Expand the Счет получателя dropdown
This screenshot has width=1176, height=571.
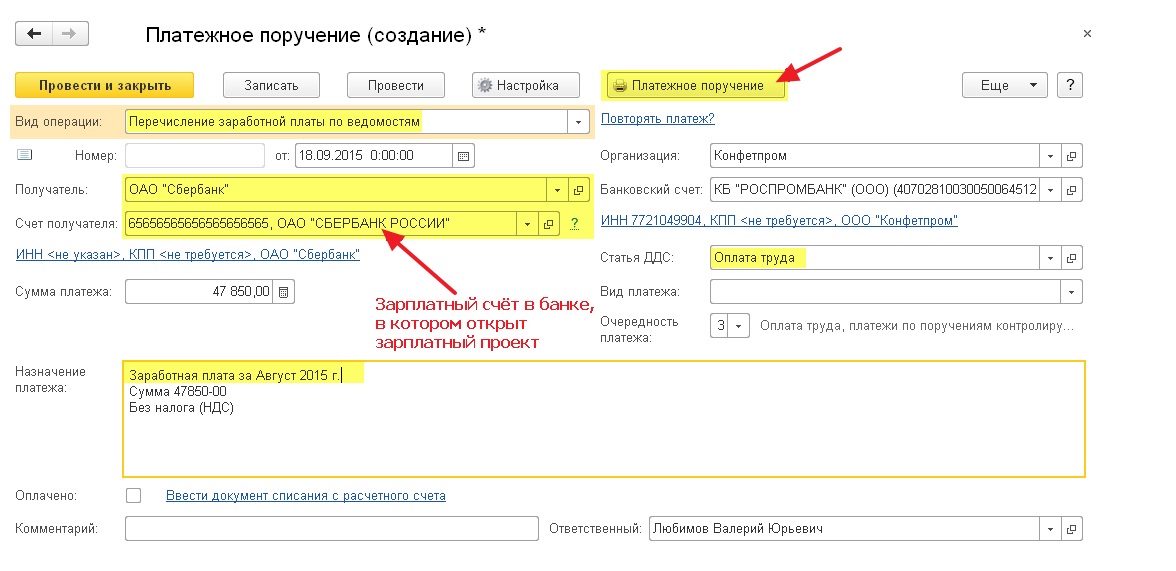point(527,224)
